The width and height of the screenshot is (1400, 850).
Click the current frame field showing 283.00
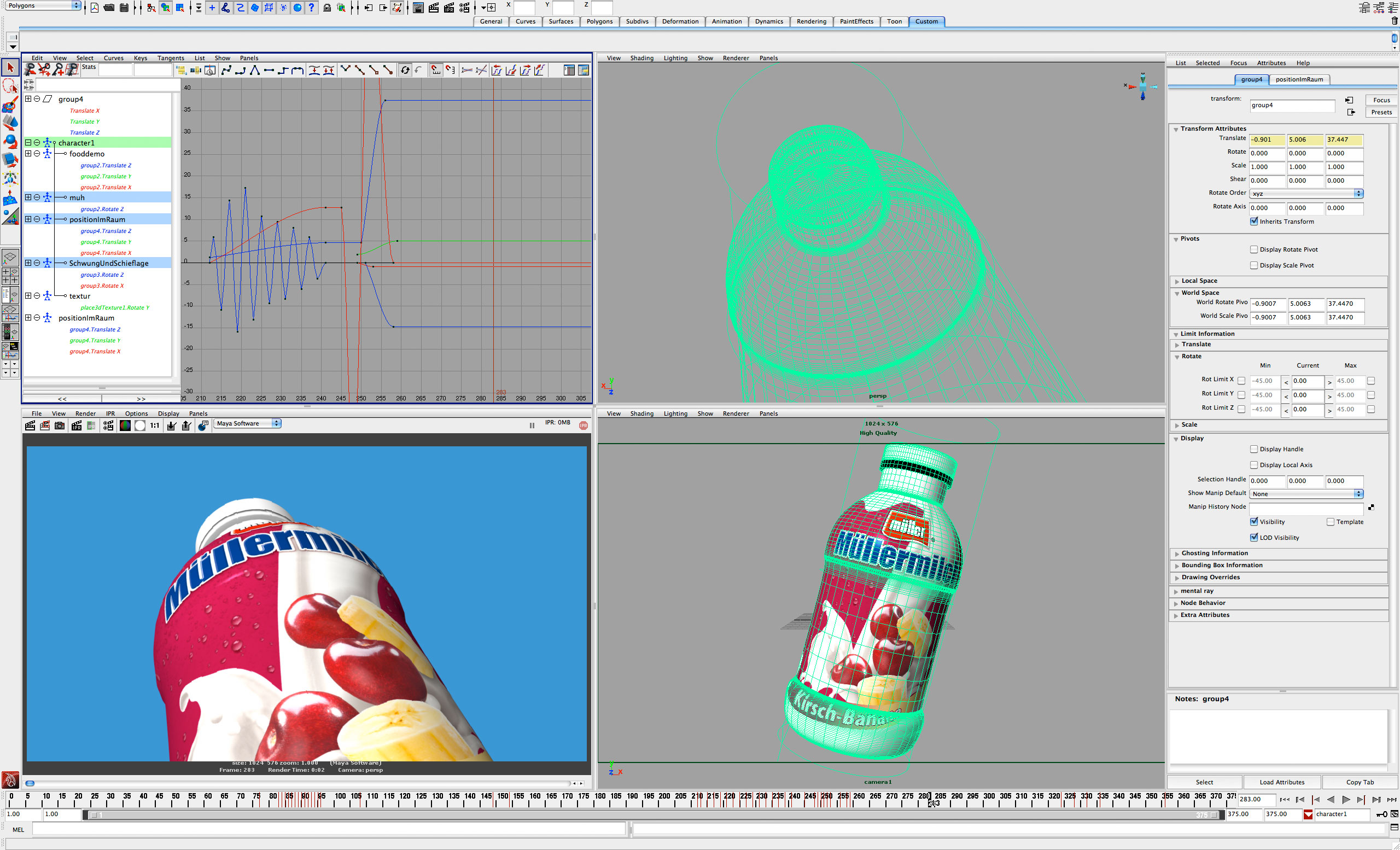tap(1257, 800)
